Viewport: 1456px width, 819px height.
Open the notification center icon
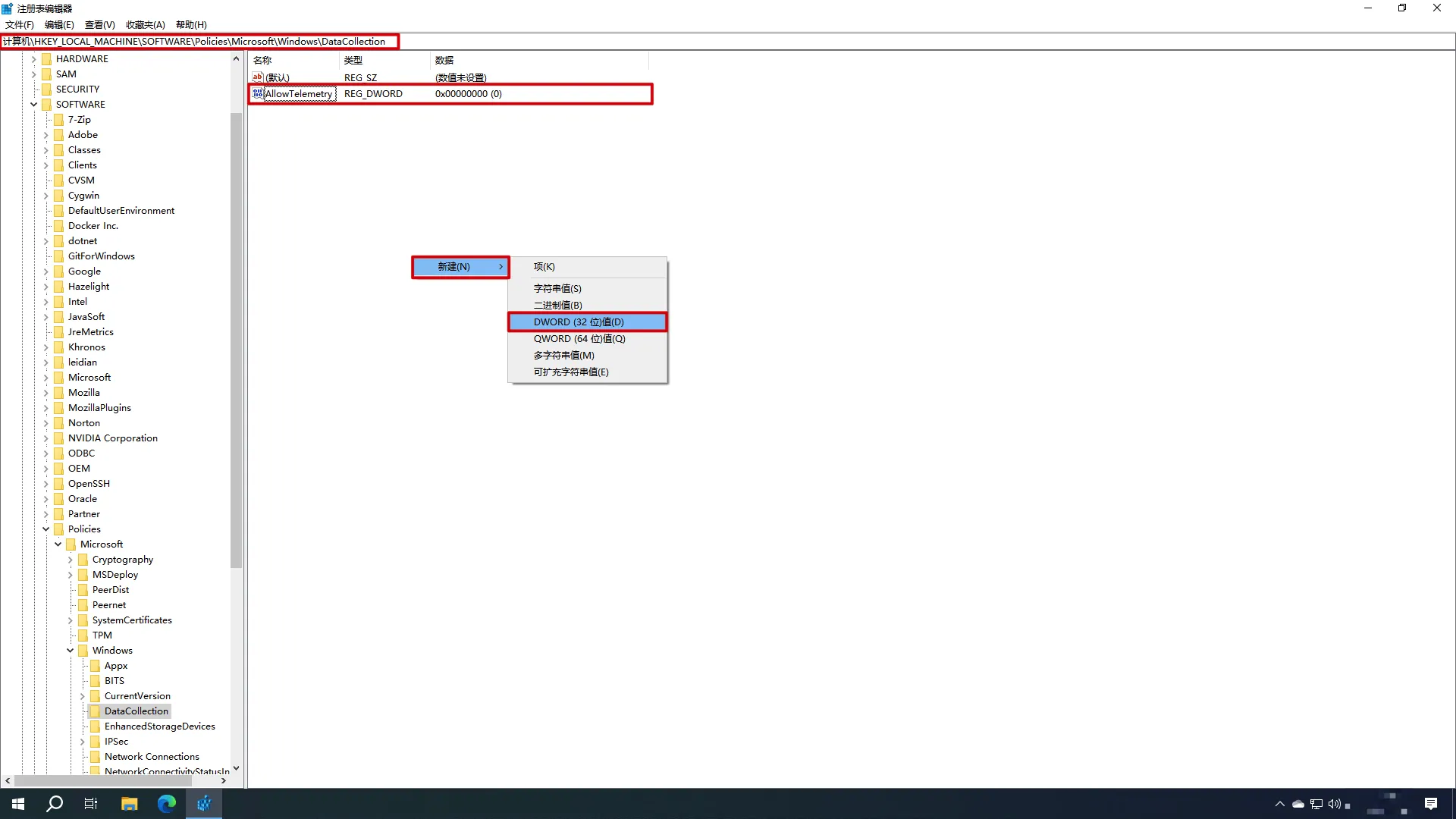(1431, 804)
